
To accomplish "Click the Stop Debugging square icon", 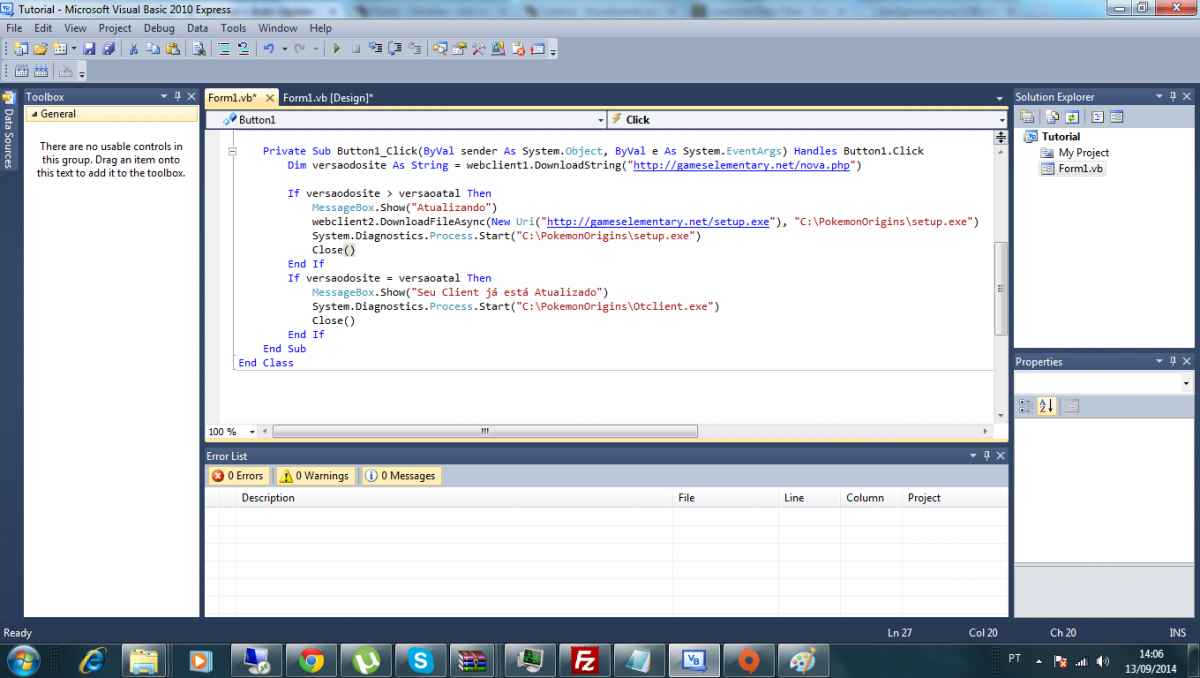I will 356,48.
